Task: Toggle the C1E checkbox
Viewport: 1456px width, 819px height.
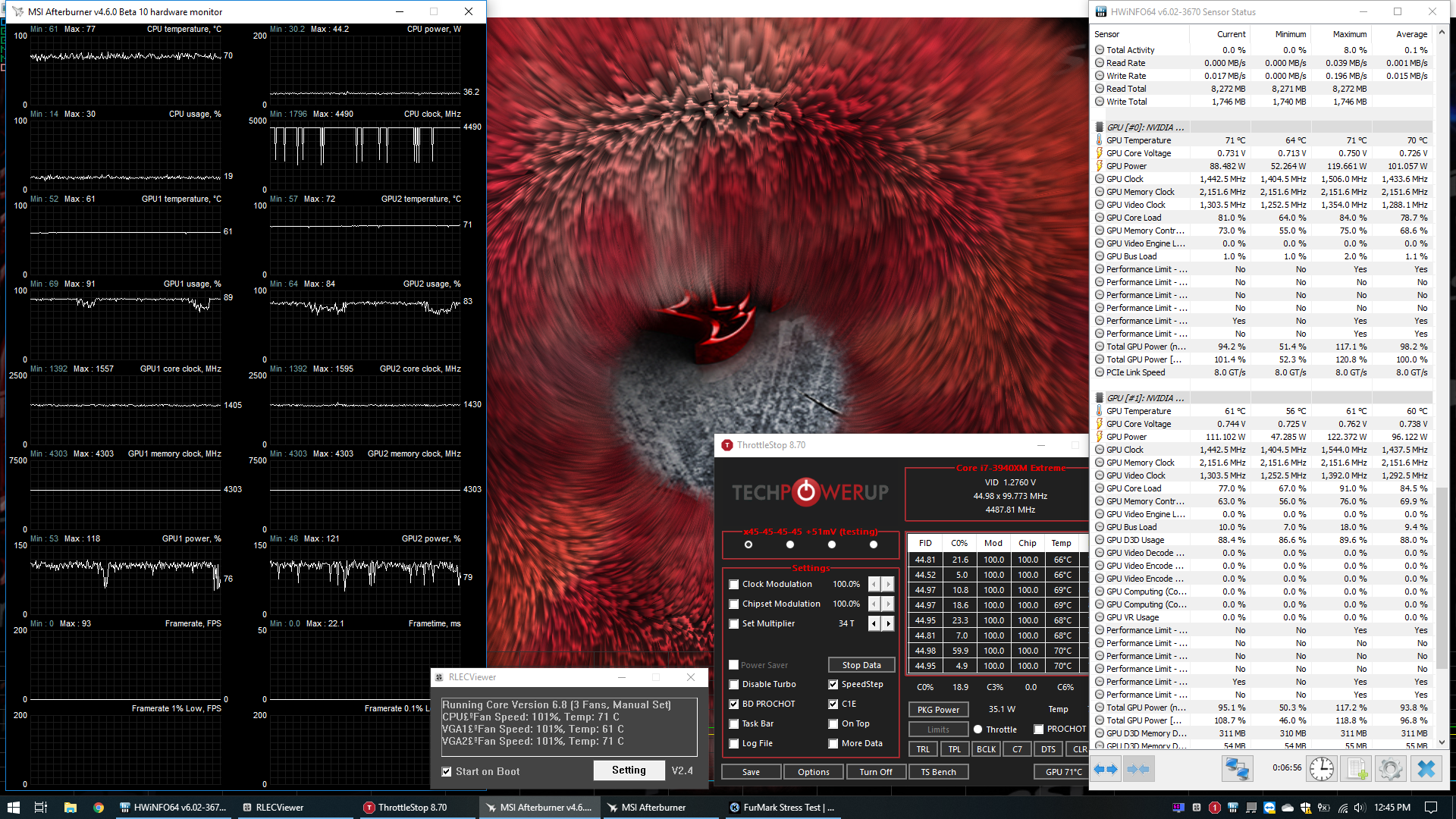Action: [x=833, y=704]
